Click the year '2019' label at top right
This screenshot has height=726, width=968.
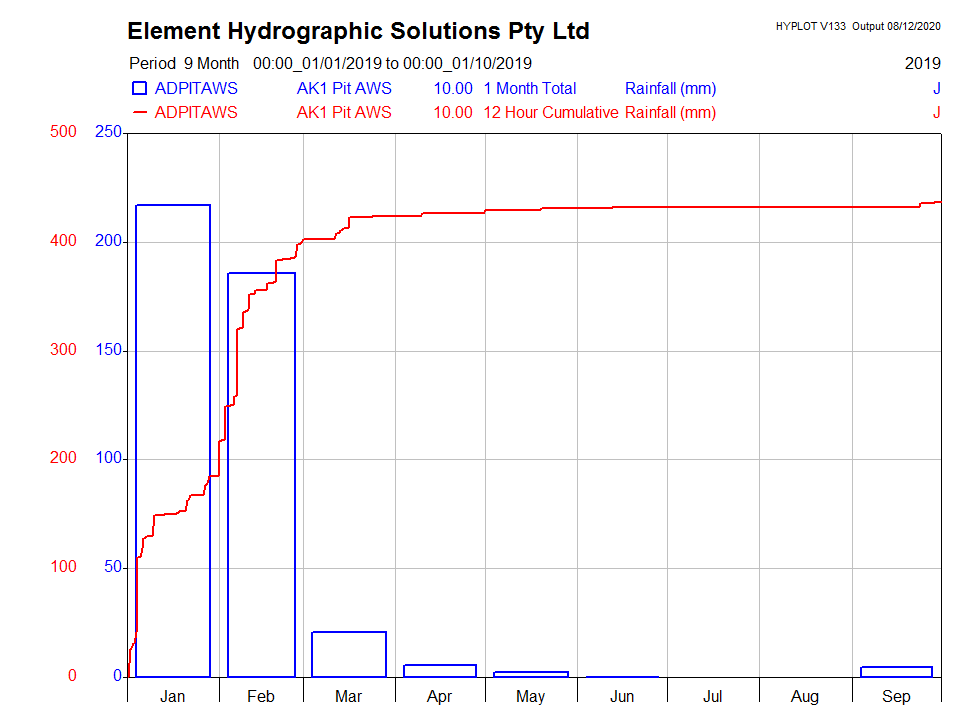point(922,64)
